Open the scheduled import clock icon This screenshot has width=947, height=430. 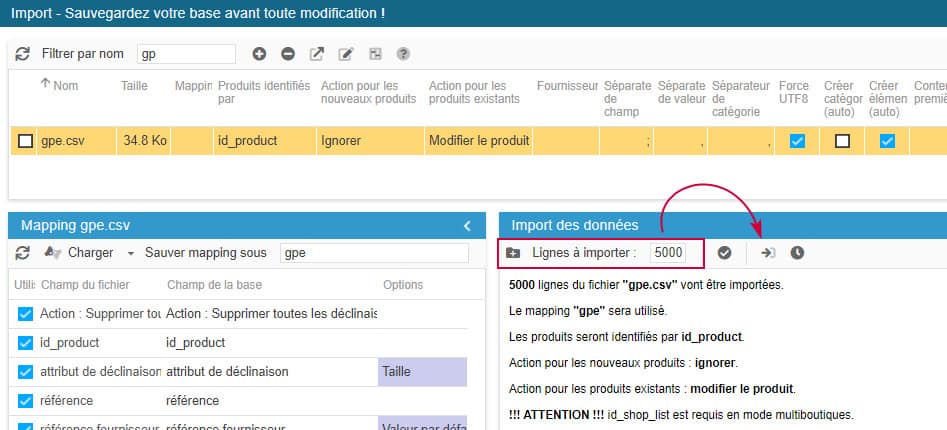pyautogui.click(x=797, y=253)
